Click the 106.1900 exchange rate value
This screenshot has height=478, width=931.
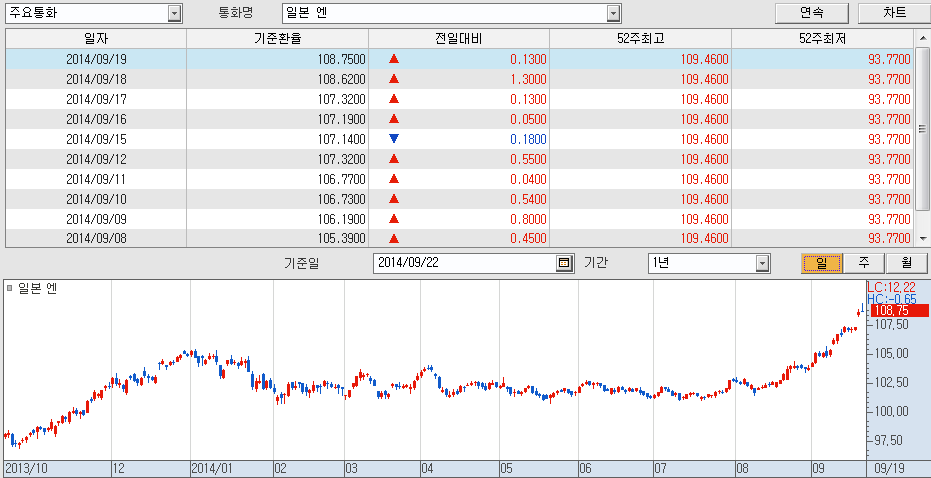(341, 219)
